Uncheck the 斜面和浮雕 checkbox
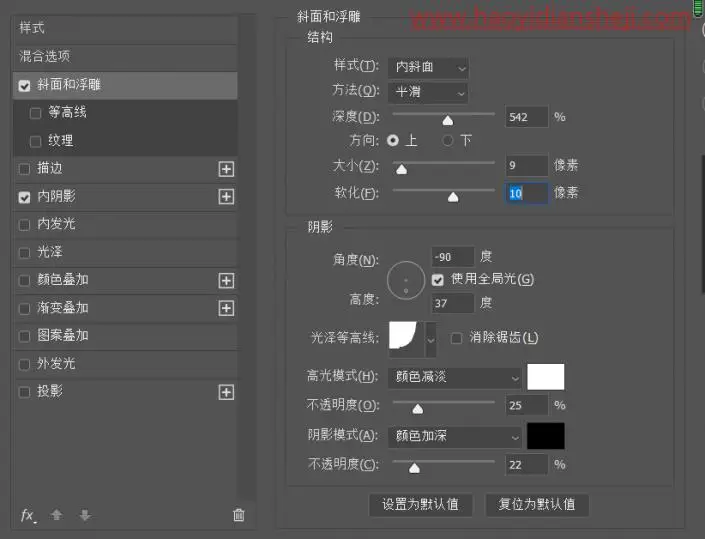The width and height of the screenshot is (705, 539). [24, 85]
